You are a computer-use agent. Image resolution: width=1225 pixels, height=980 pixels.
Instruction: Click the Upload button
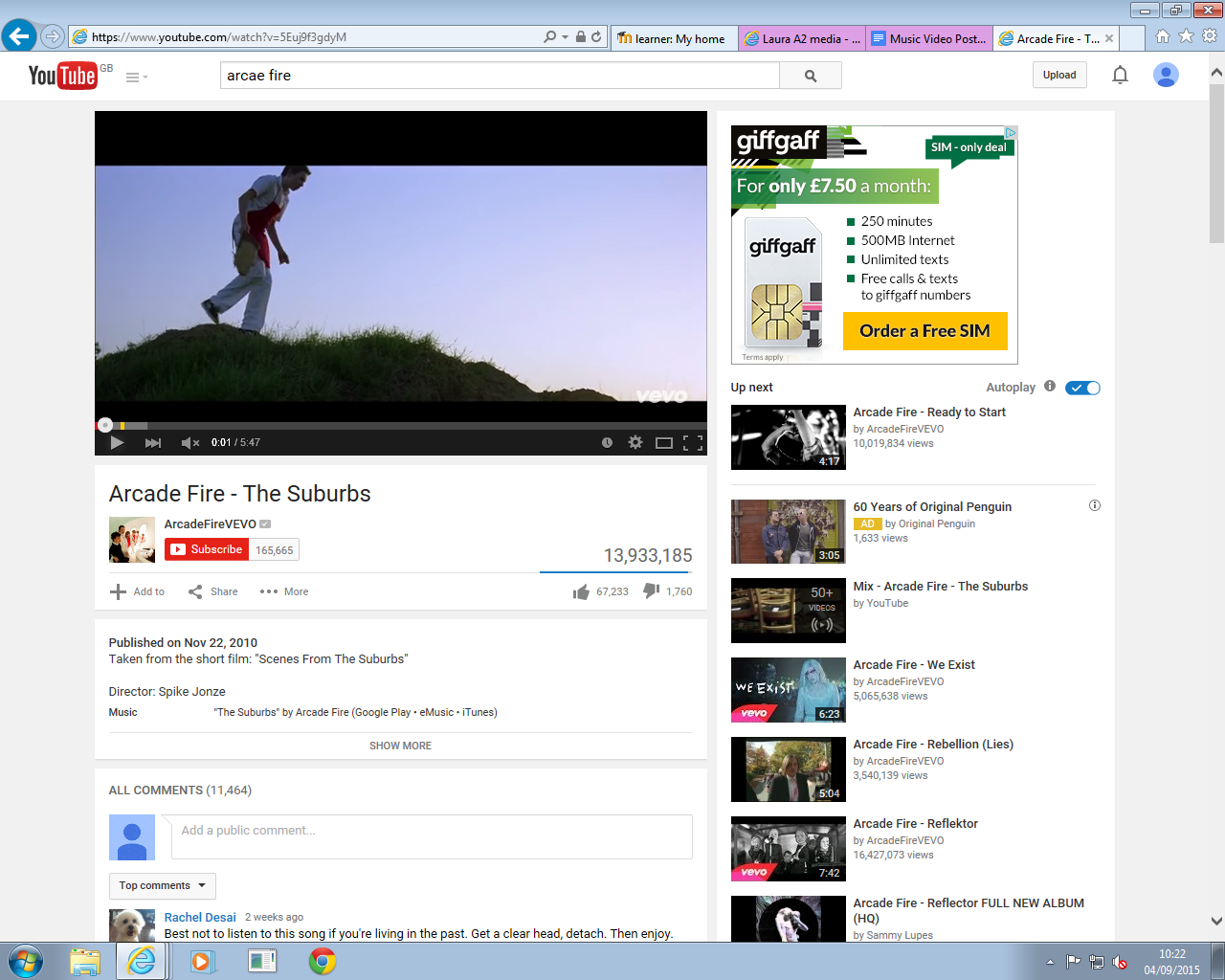[x=1059, y=75]
